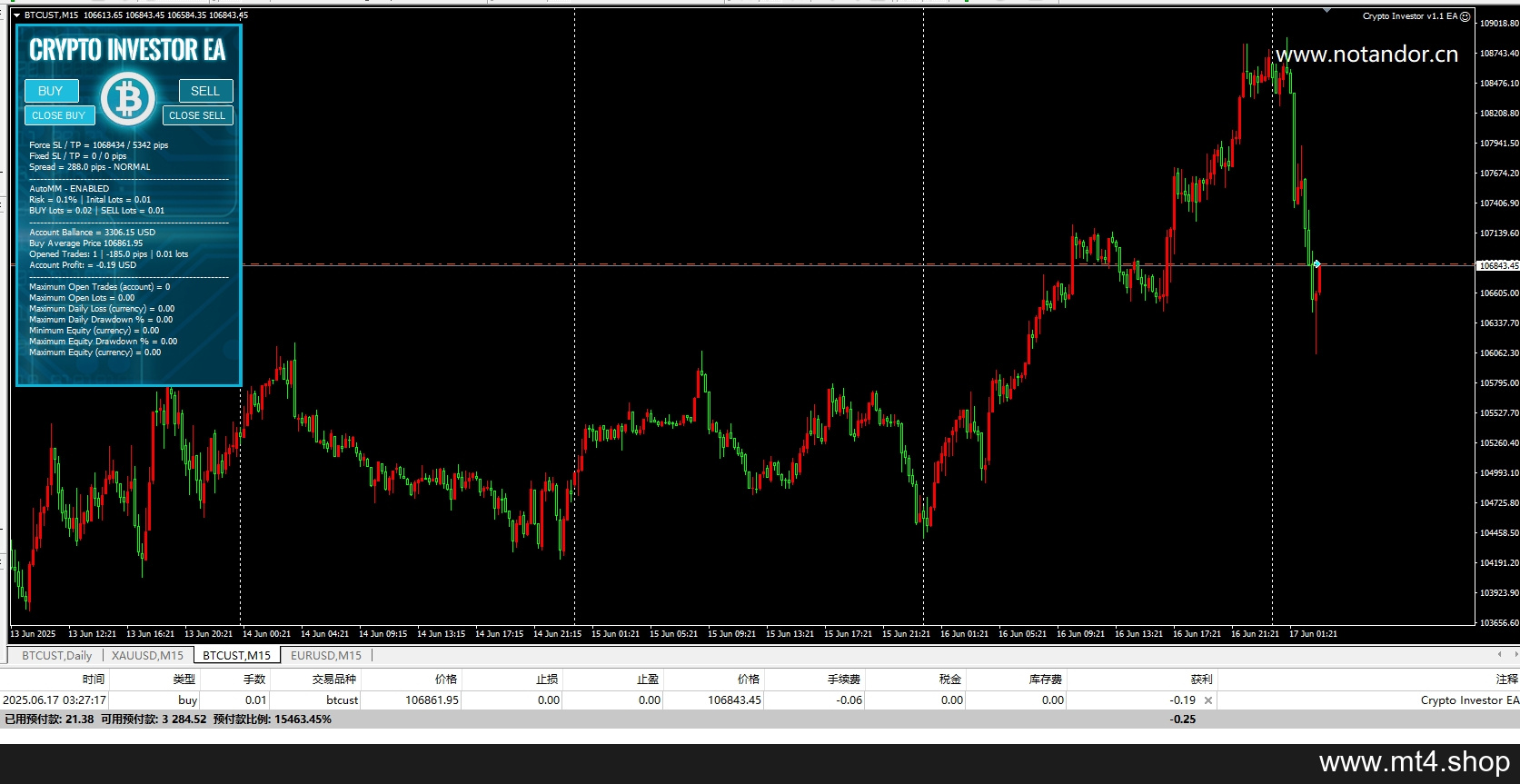Click the 'Force SL / TP' line
1520x784 pixels.
pyautogui.click(x=98, y=145)
